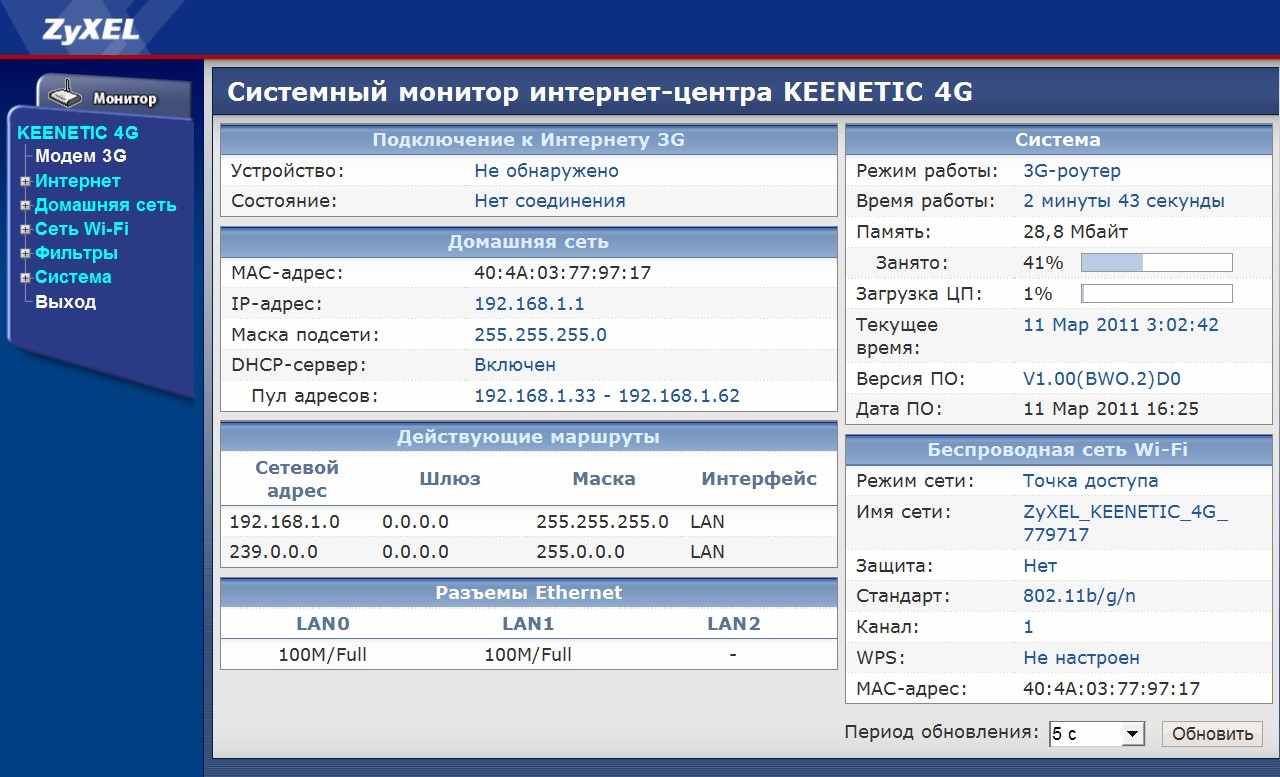Click the 255.255.255.0 subnet mask link

[540, 335]
